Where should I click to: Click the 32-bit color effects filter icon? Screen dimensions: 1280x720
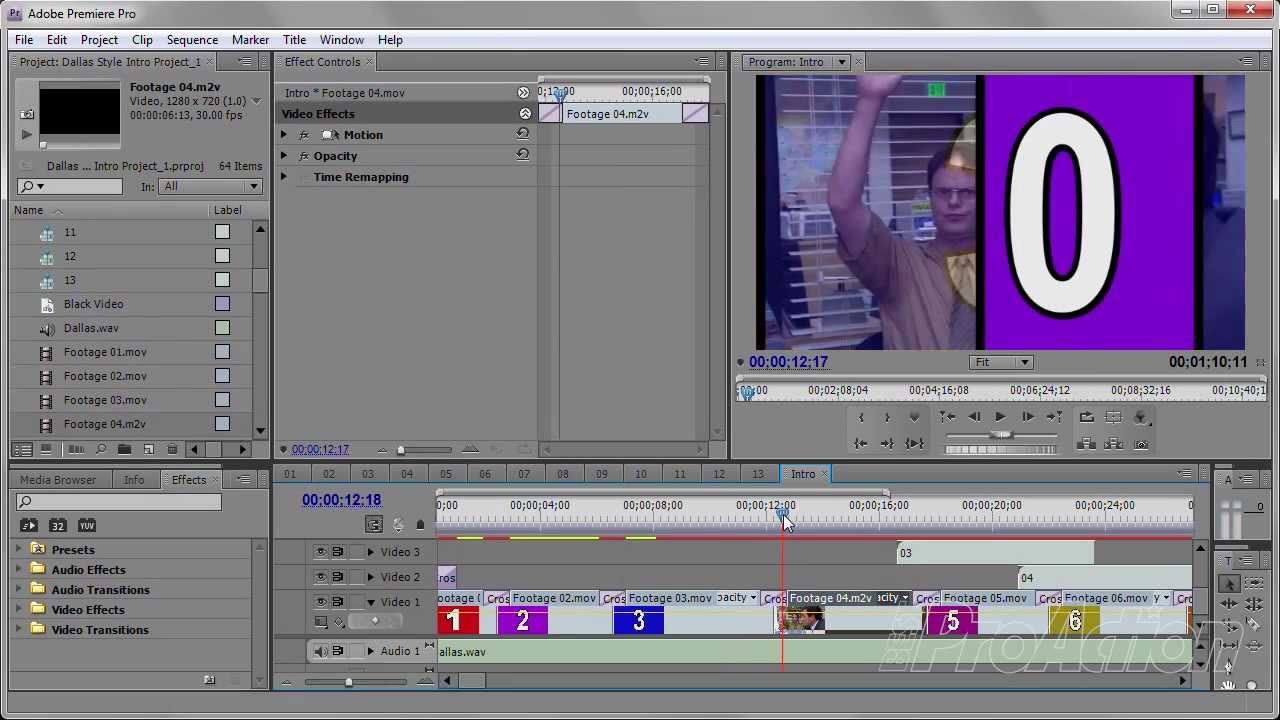click(58, 526)
